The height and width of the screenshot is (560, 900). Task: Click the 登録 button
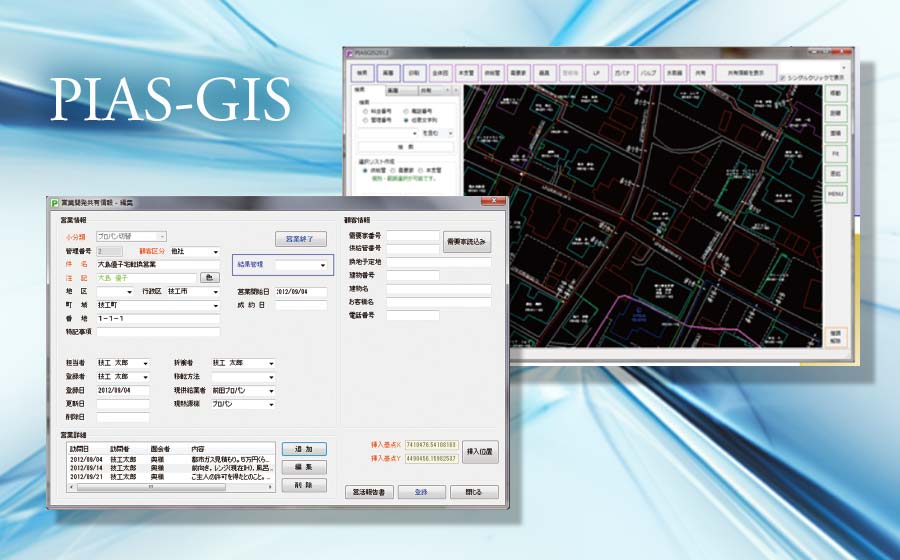(421, 492)
